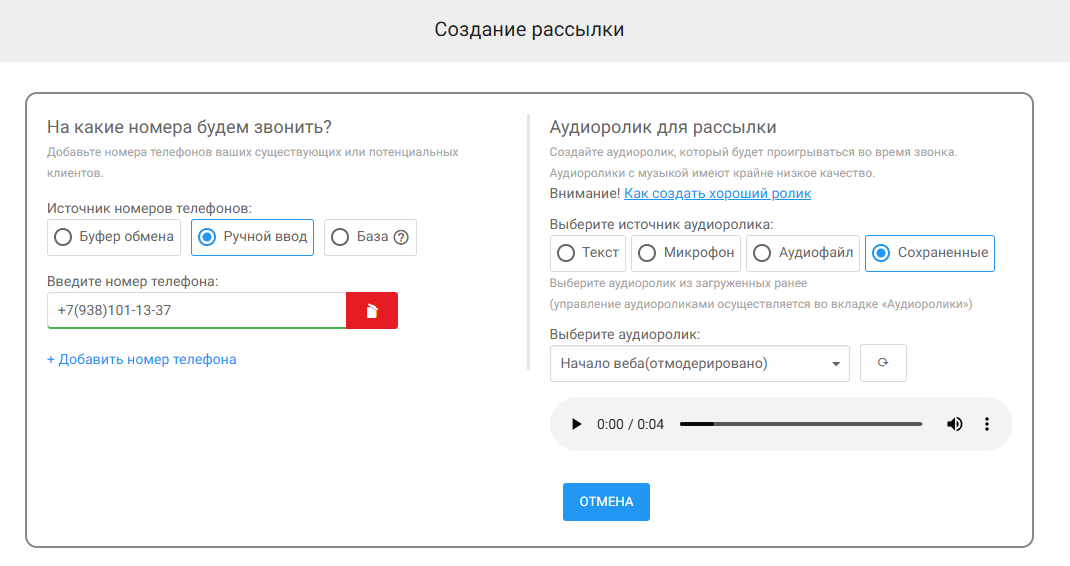The image size is (1070, 566).
Task: Mute the audio player volume
Action: 955,424
